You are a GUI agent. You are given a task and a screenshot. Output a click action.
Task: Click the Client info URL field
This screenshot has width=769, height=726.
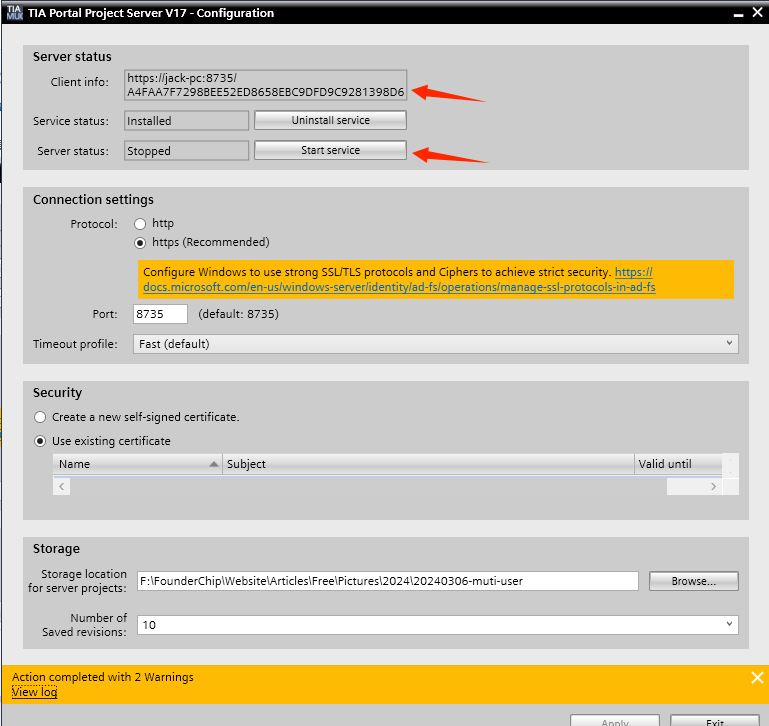(265, 85)
